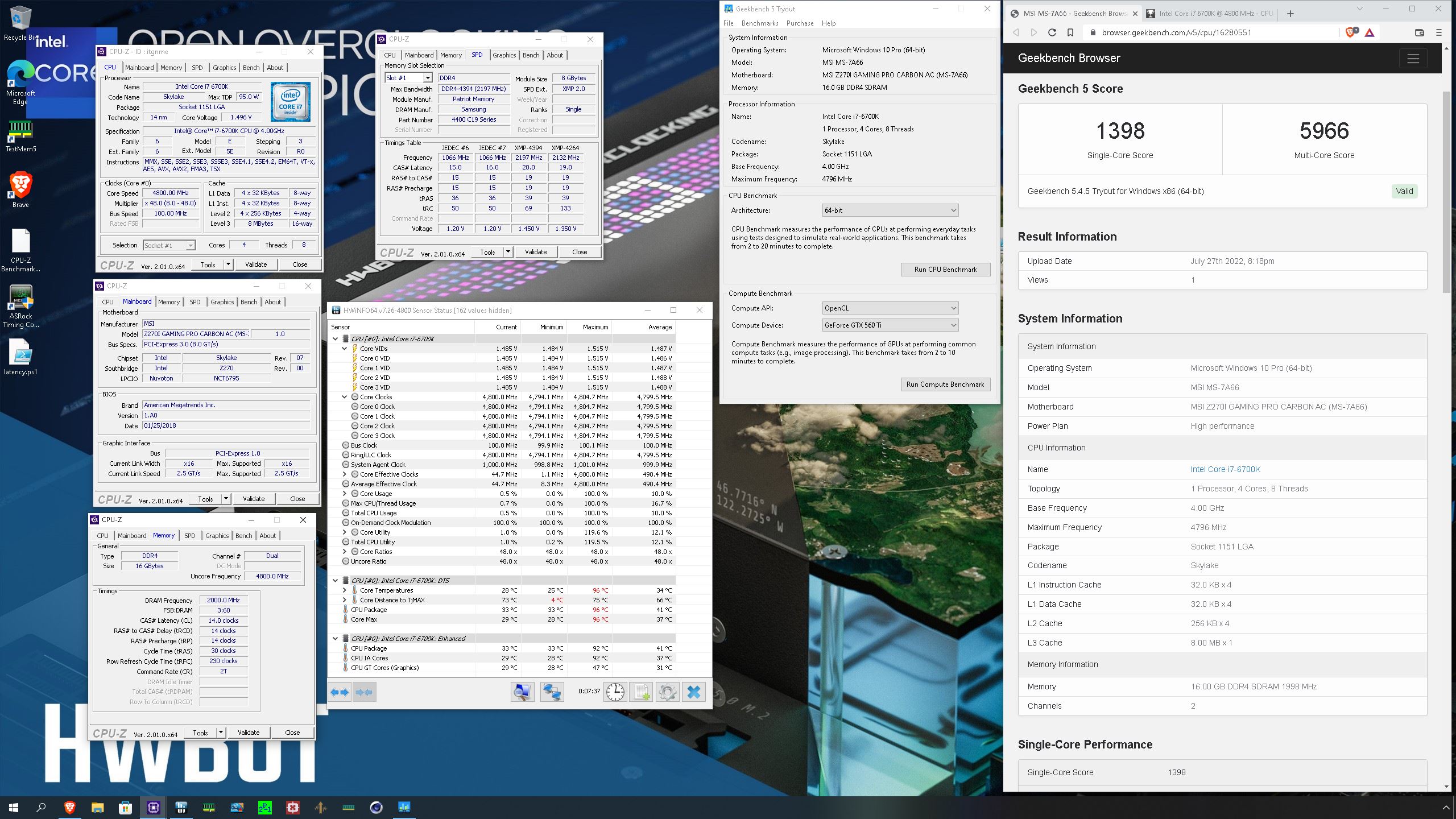
Task: Click the Average column header in HWiNFO
Action: 660,327
